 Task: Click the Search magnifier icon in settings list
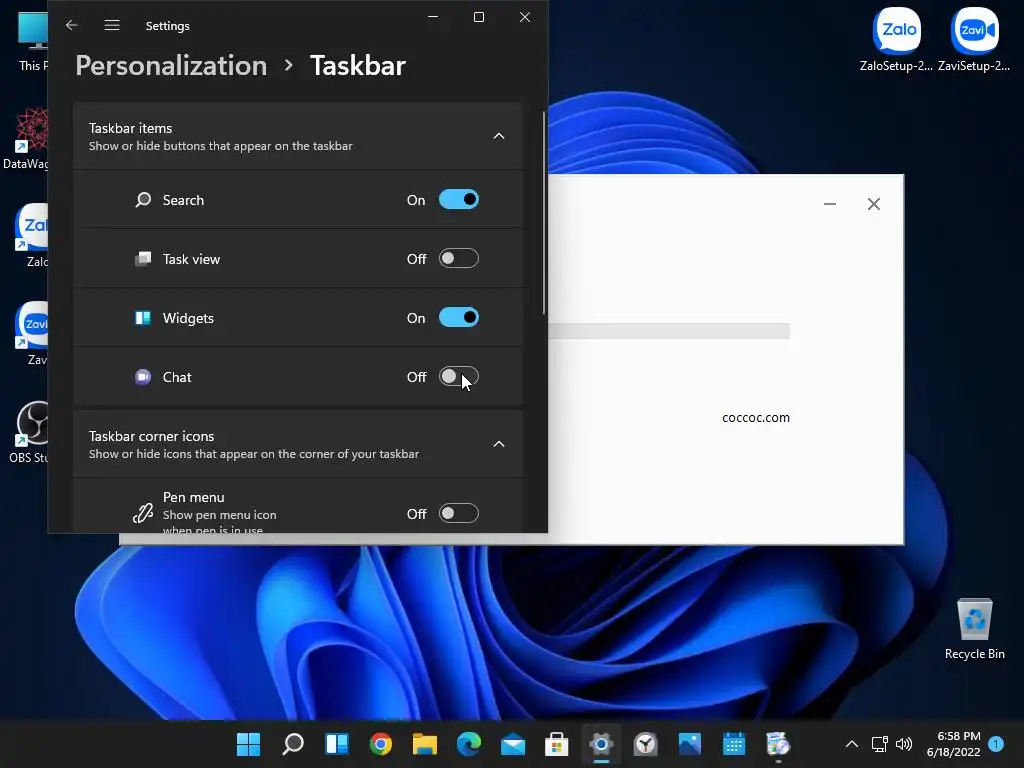pyautogui.click(x=143, y=200)
